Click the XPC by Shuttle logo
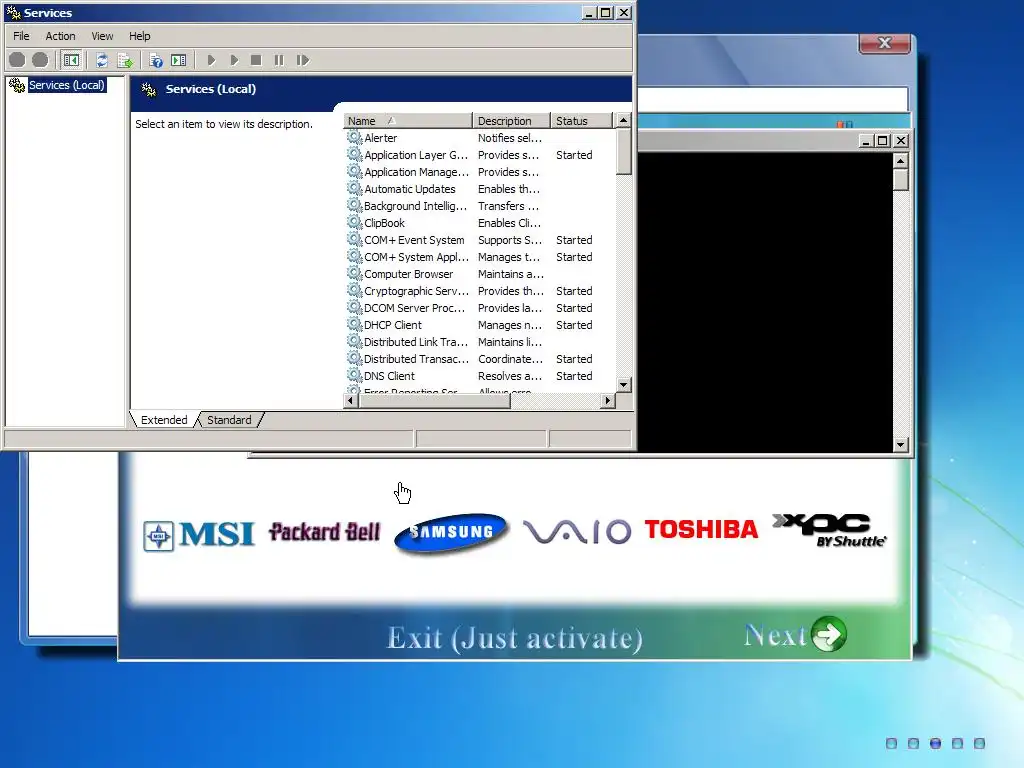Image resolution: width=1024 pixels, height=768 pixels. tap(830, 530)
